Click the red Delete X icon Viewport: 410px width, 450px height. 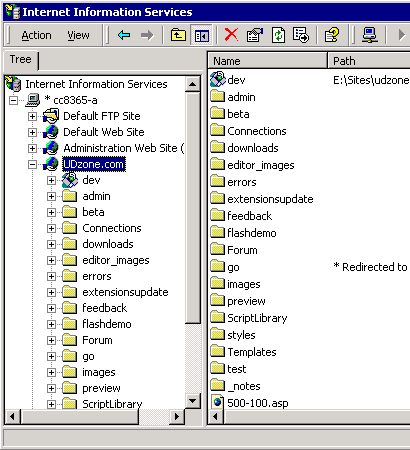click(231, 35)
